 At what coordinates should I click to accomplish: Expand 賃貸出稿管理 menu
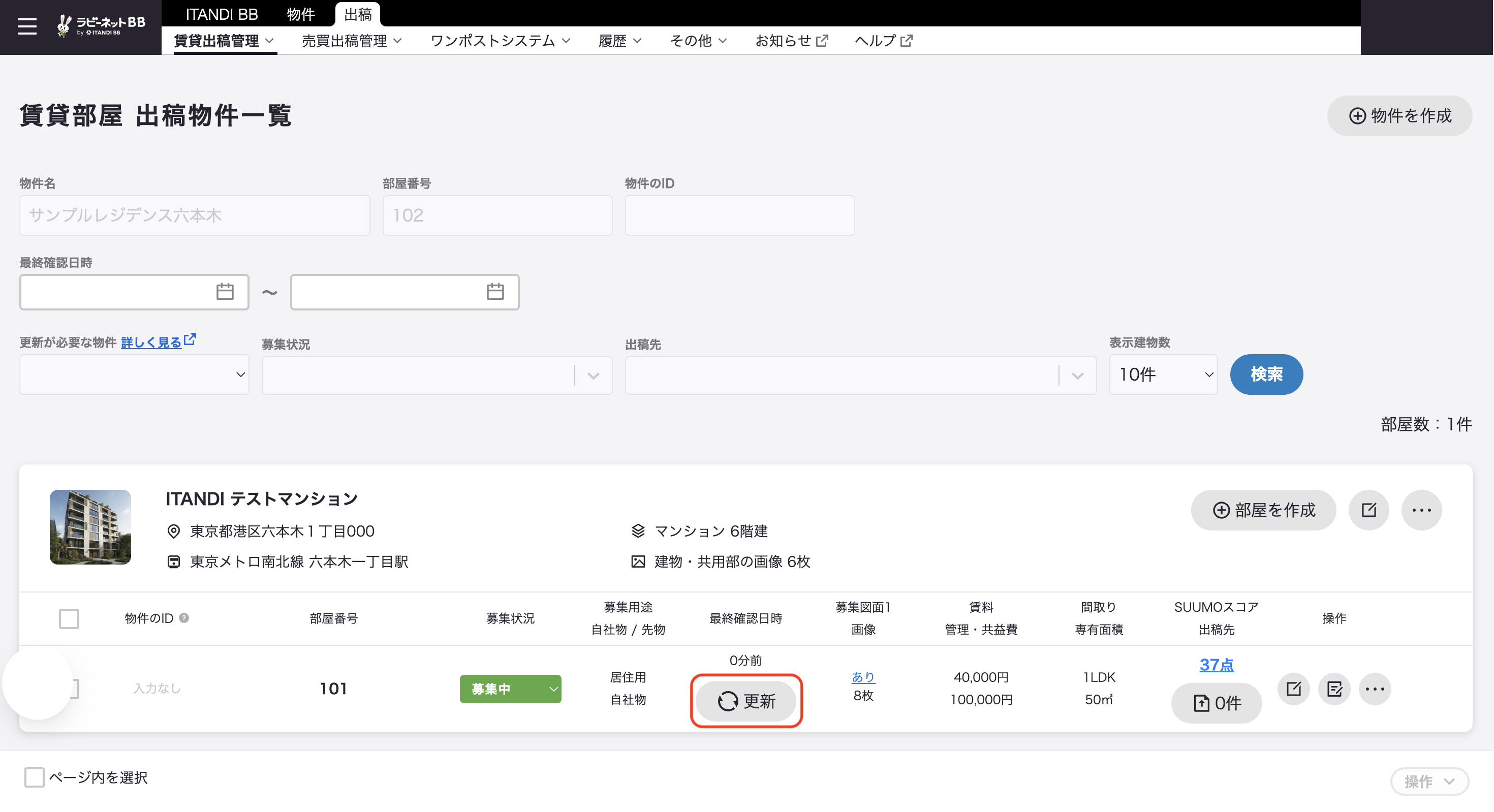coord(224,41)
